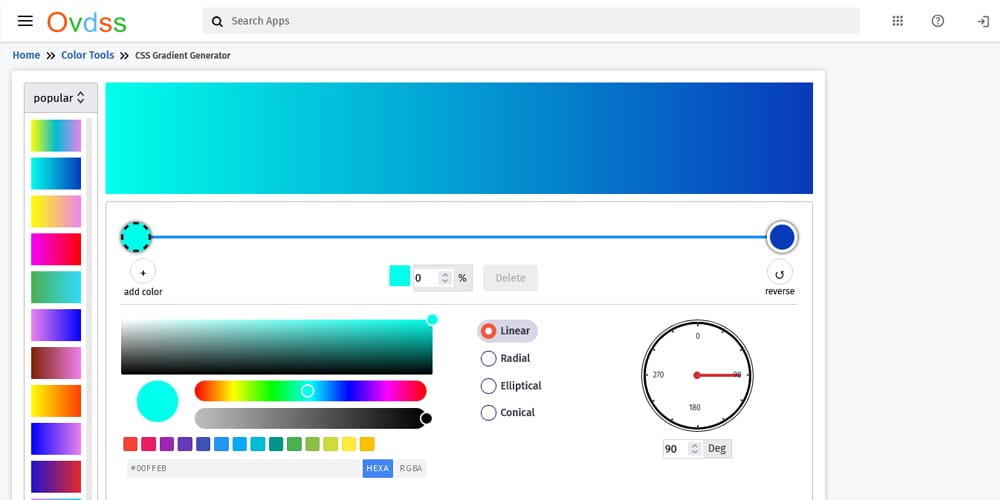Click the search magnifier icon

[217, 22]
